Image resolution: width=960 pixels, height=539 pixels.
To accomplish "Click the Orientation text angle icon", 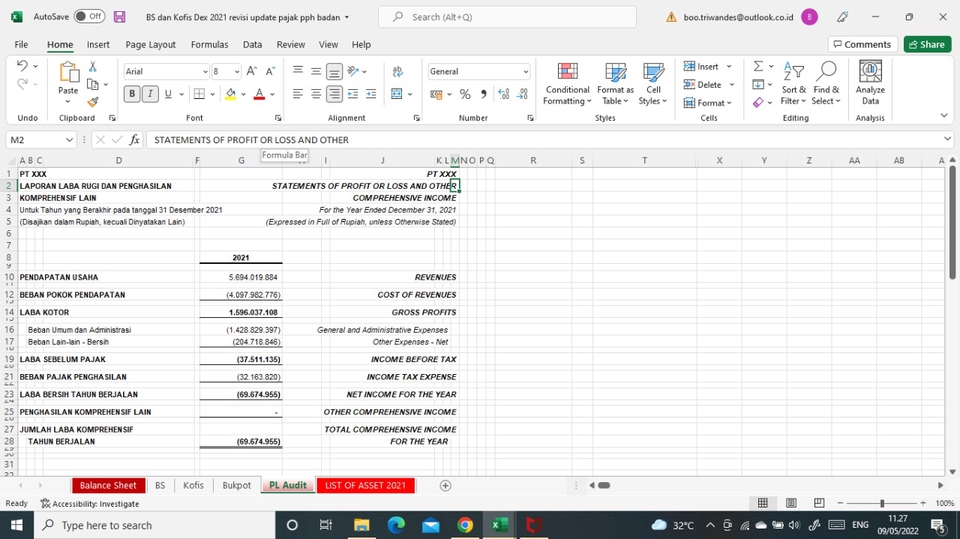I will point(353,72).
